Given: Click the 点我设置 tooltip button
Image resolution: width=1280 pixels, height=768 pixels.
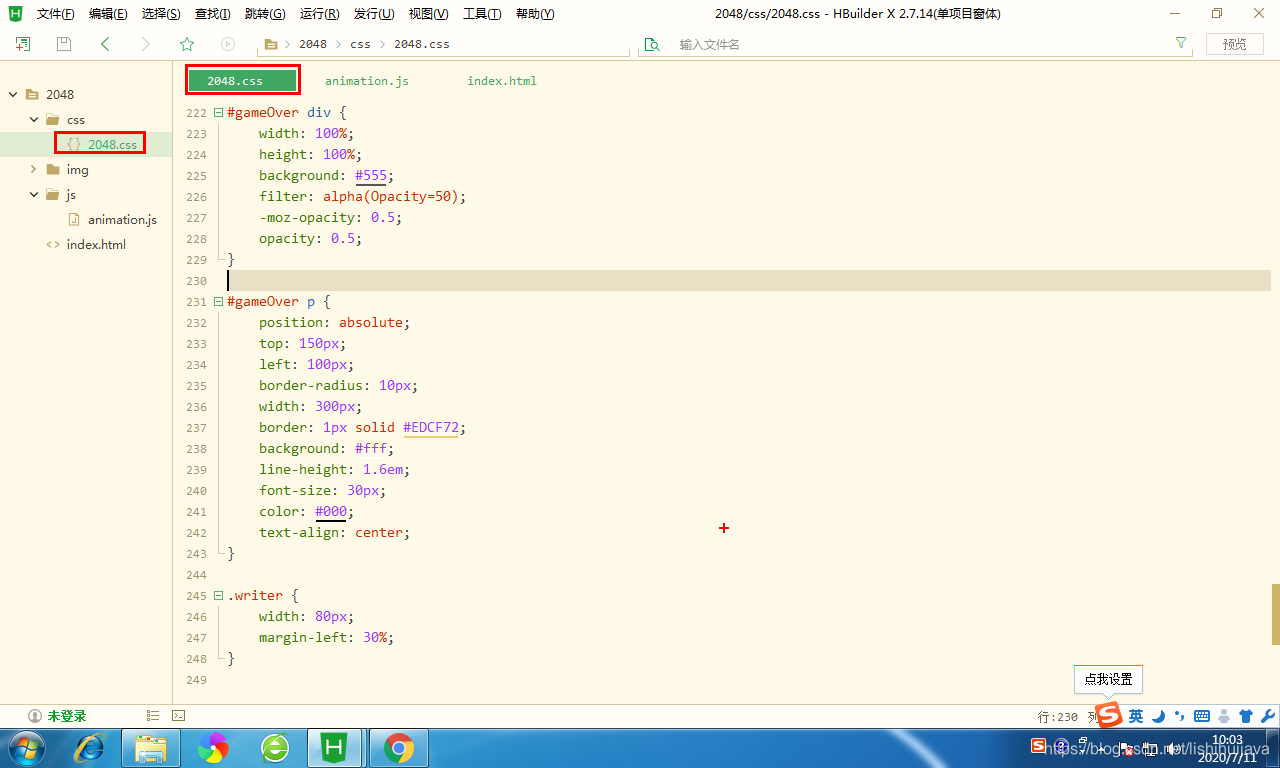Looking at the screenshot, I should 1108,679.
